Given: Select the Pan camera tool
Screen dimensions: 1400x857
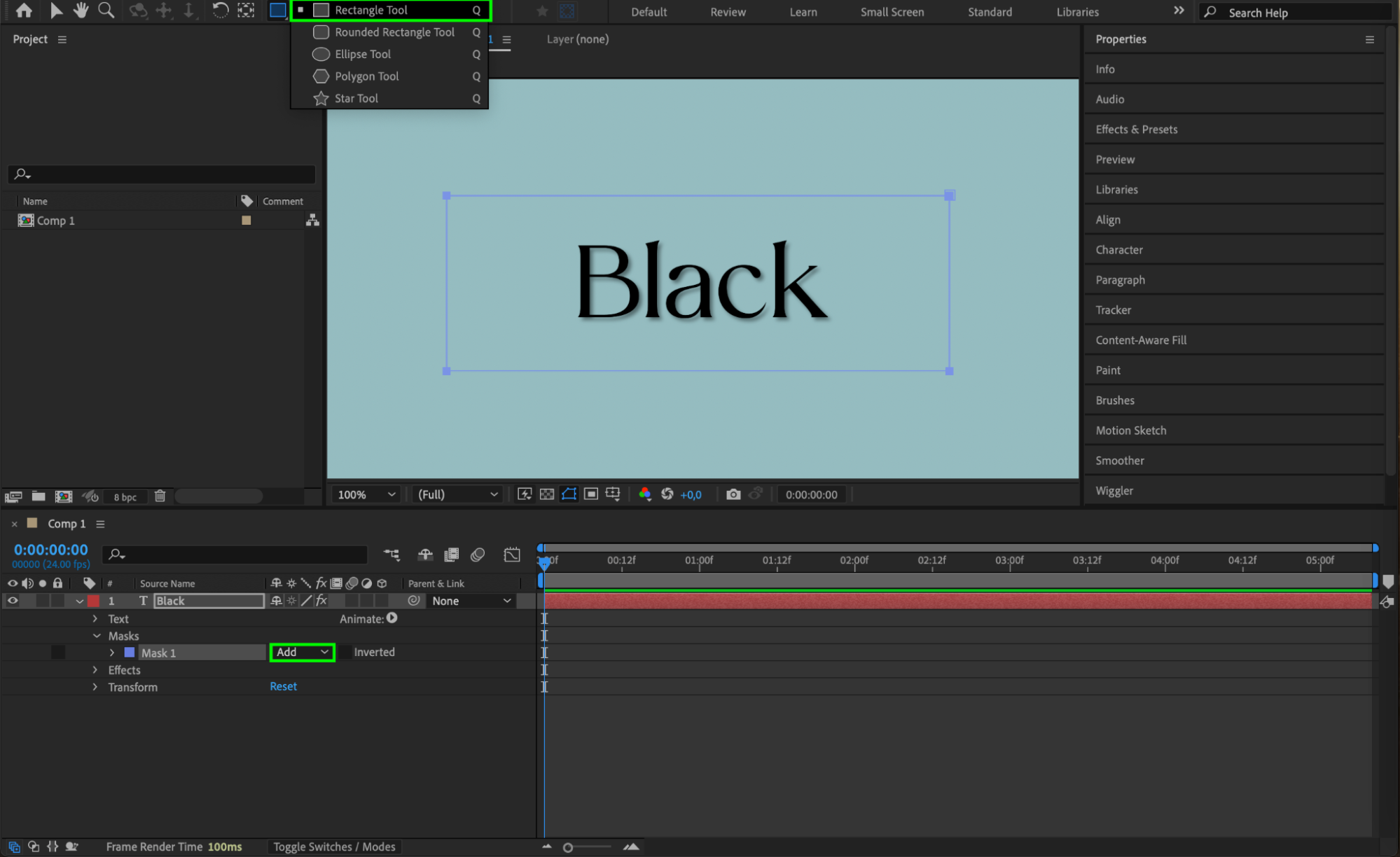Looking at the screenshot, I should [164, 10].
